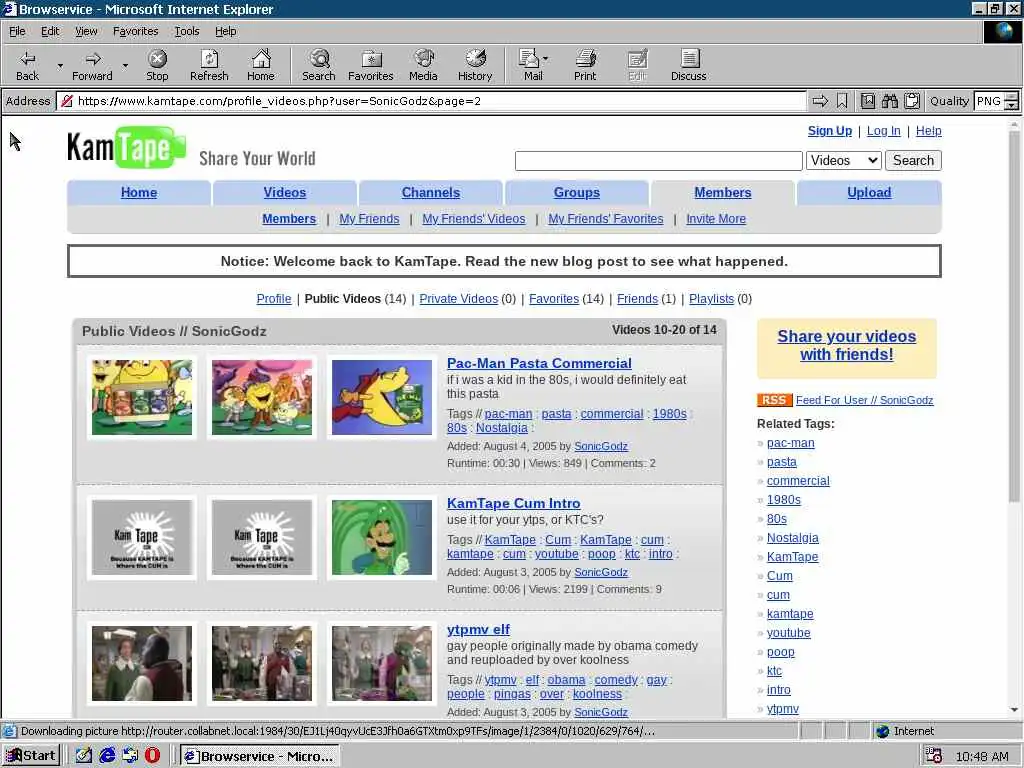Open the Help menu
Screen dimensions: 1024x768
225,31
